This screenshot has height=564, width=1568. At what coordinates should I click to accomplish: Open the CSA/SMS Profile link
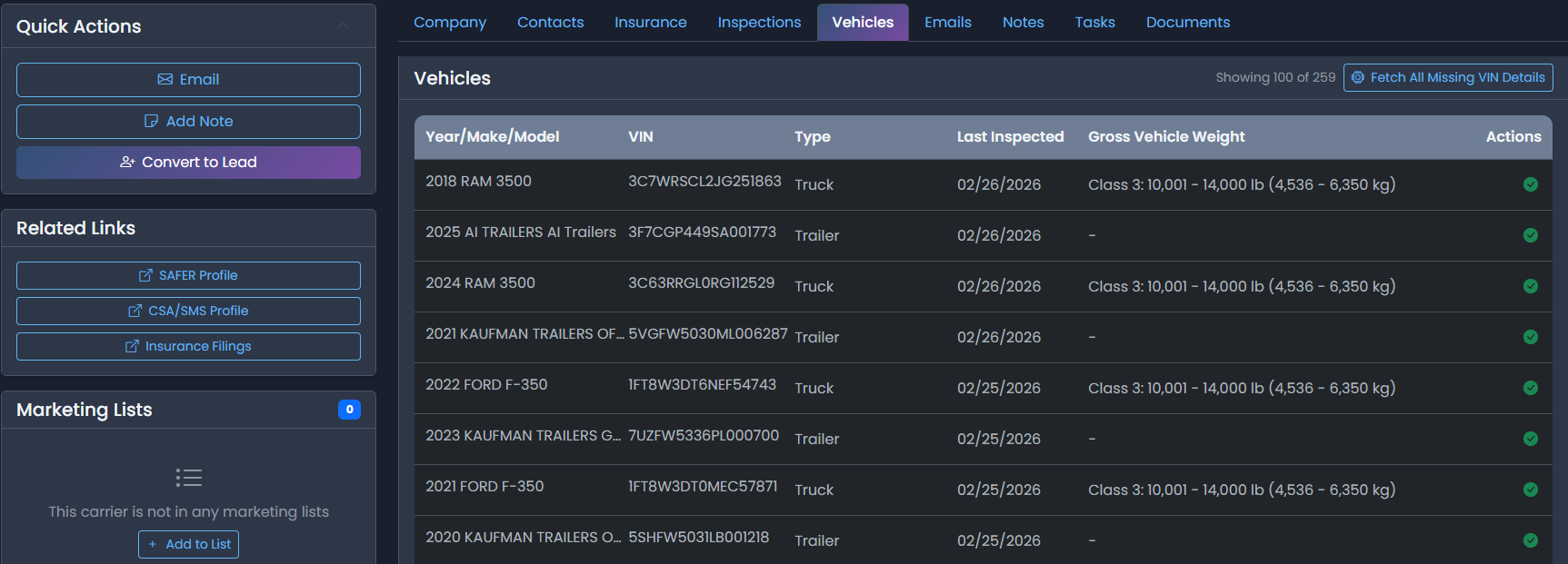tap(188, 311)
